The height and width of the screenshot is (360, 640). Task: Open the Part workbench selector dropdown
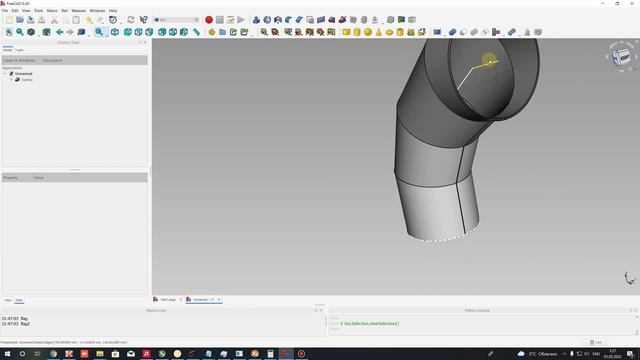[x=176, y=20]
